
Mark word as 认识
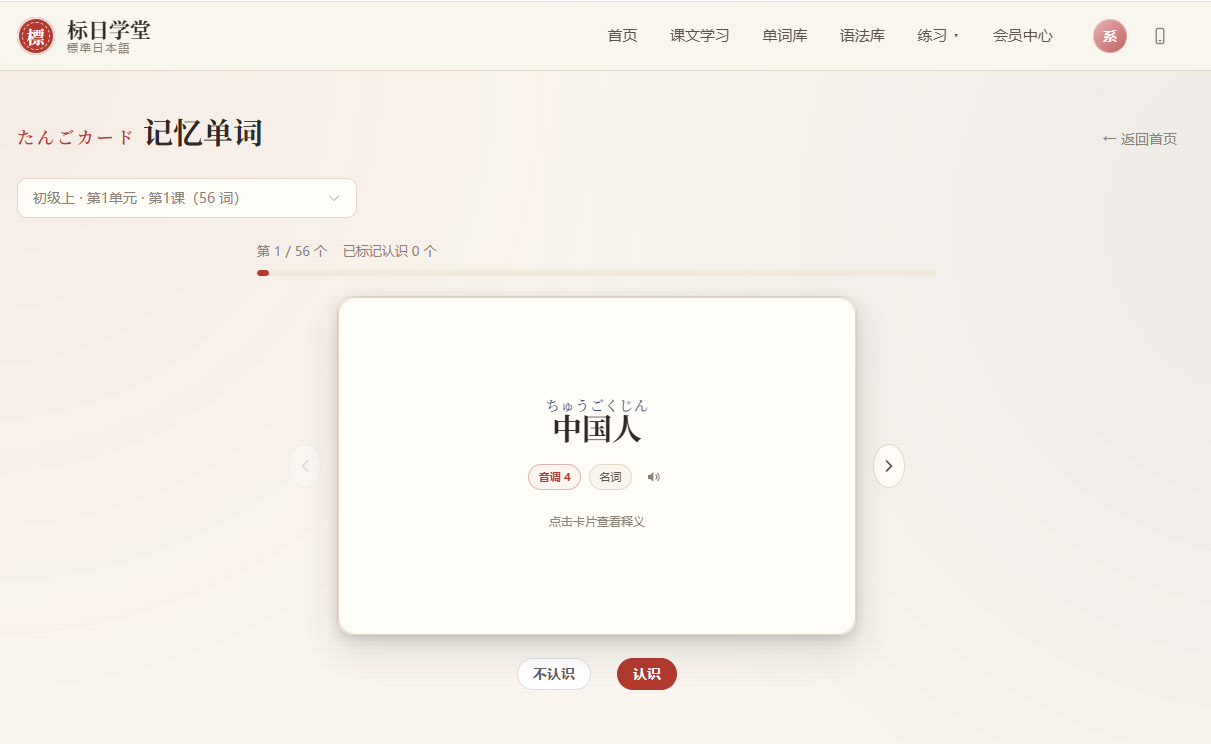pyautogui.click(x=647, y=674)
